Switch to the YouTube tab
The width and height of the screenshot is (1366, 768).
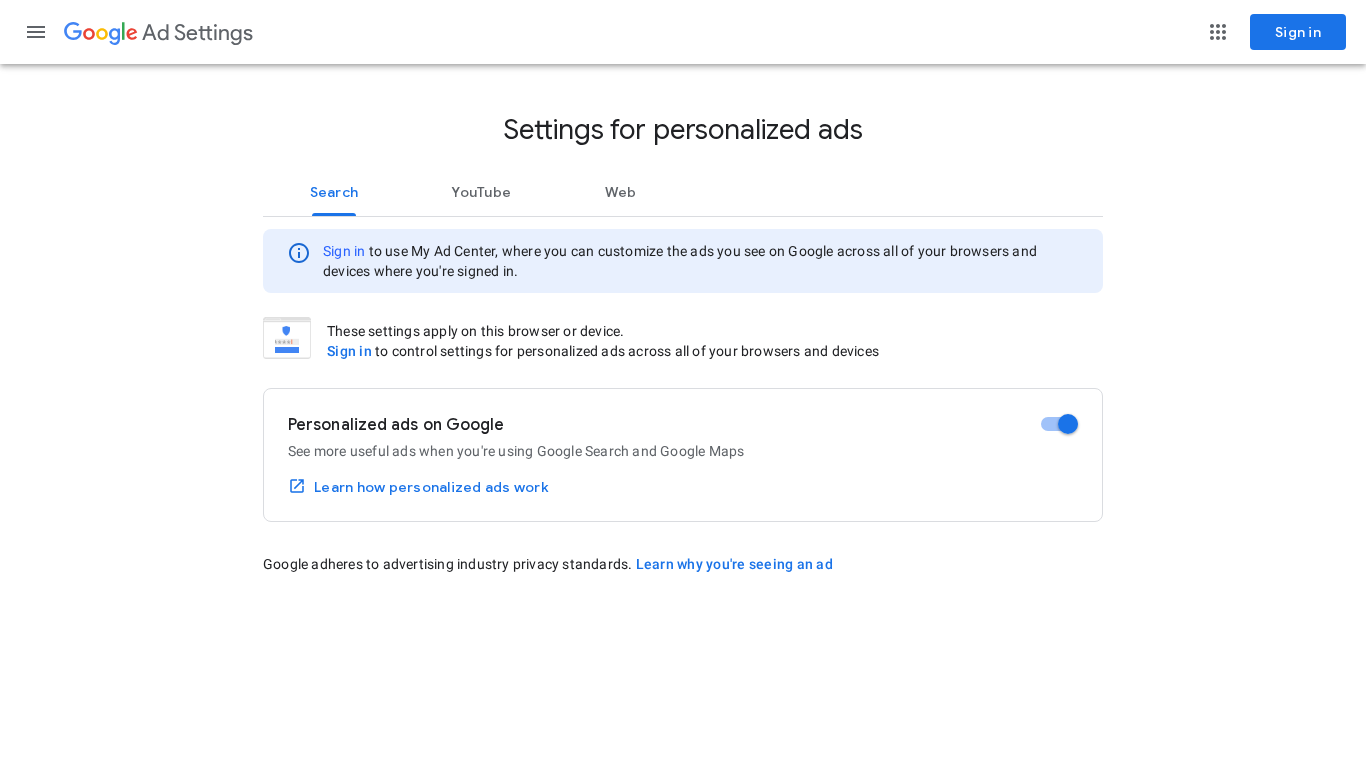click(481, 192)
